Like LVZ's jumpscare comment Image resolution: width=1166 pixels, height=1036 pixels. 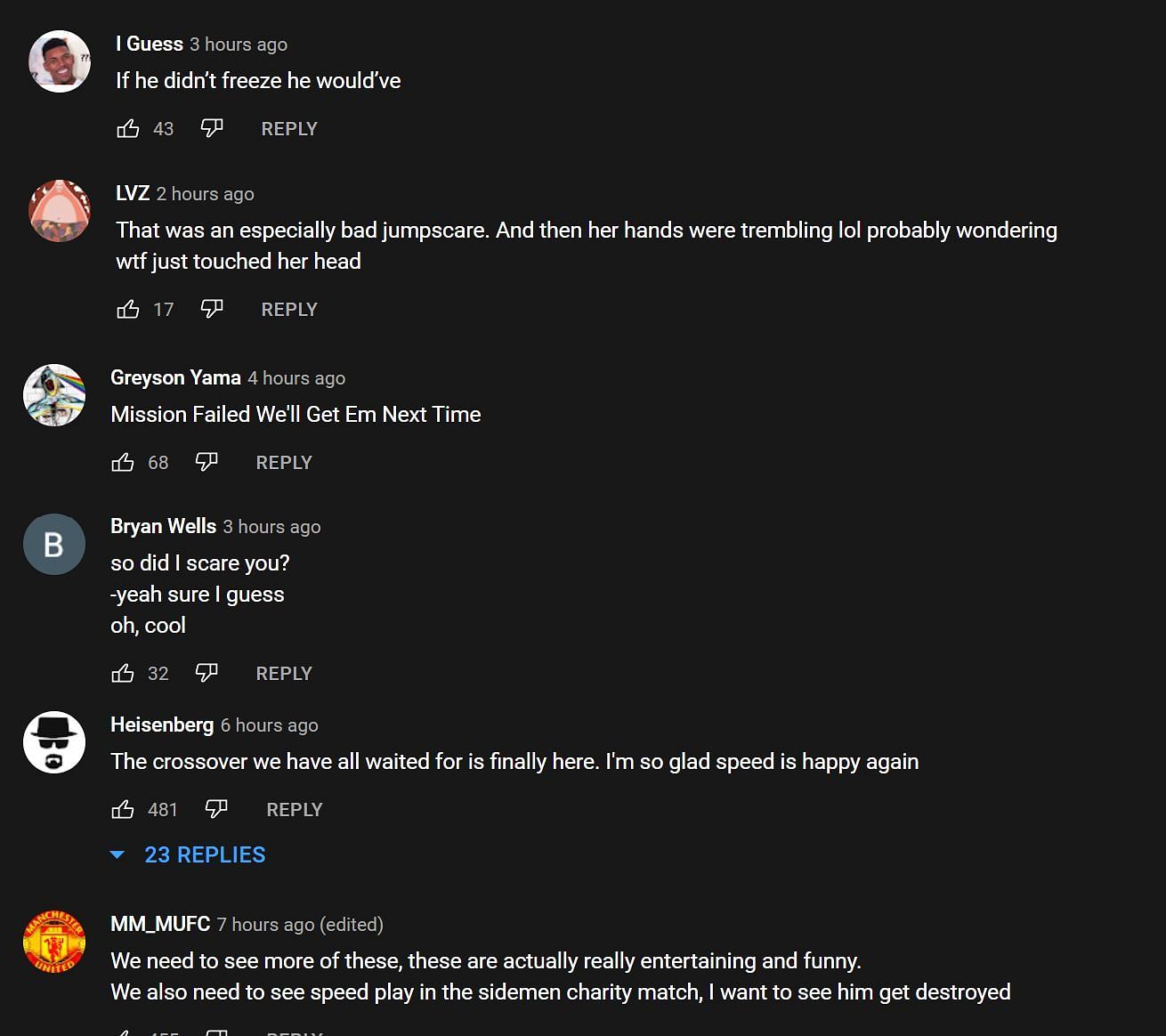tap(128, 310)
